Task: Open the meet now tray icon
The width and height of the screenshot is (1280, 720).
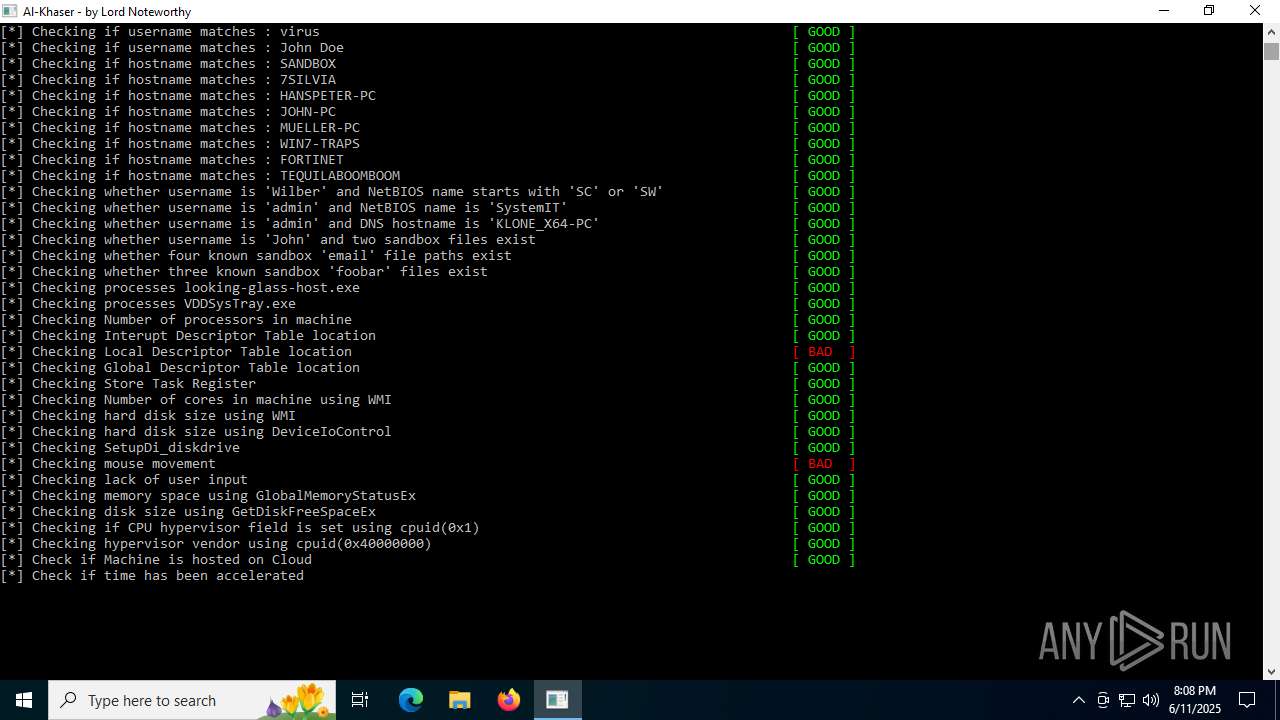Action: point(1103,700)
